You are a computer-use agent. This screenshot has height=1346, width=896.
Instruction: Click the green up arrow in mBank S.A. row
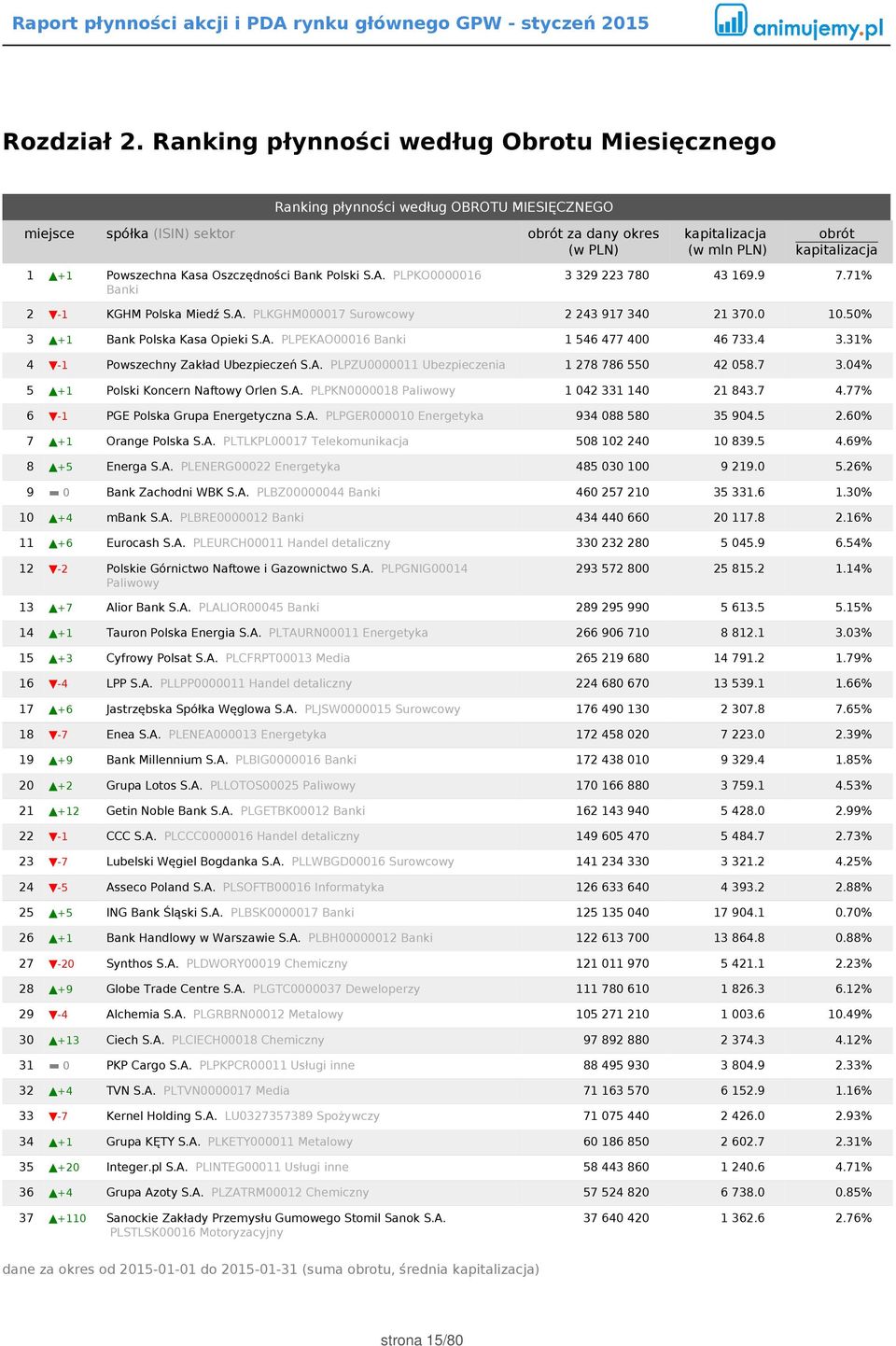[53, 518]
